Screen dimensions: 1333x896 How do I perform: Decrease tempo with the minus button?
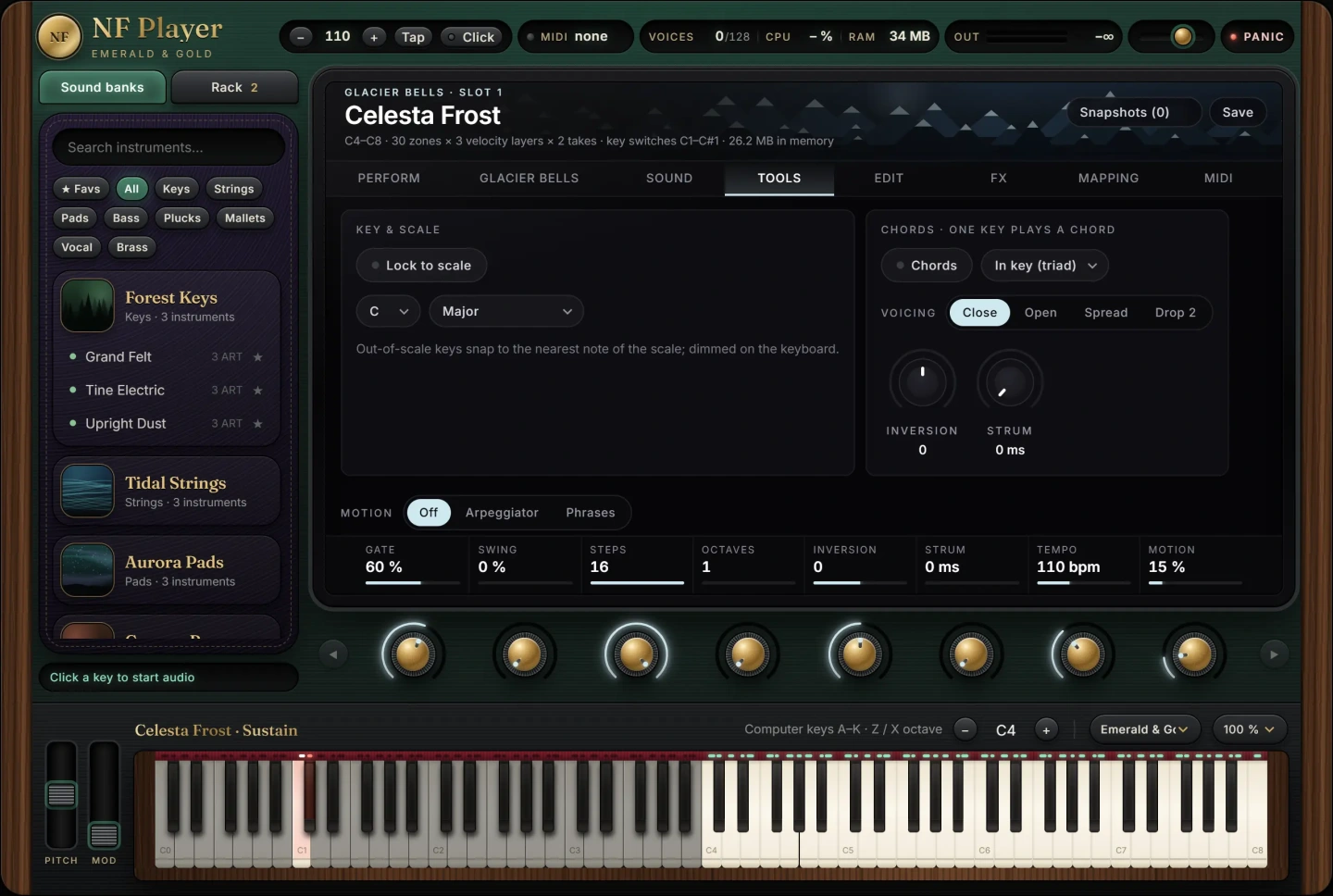[x=301, y=37]
